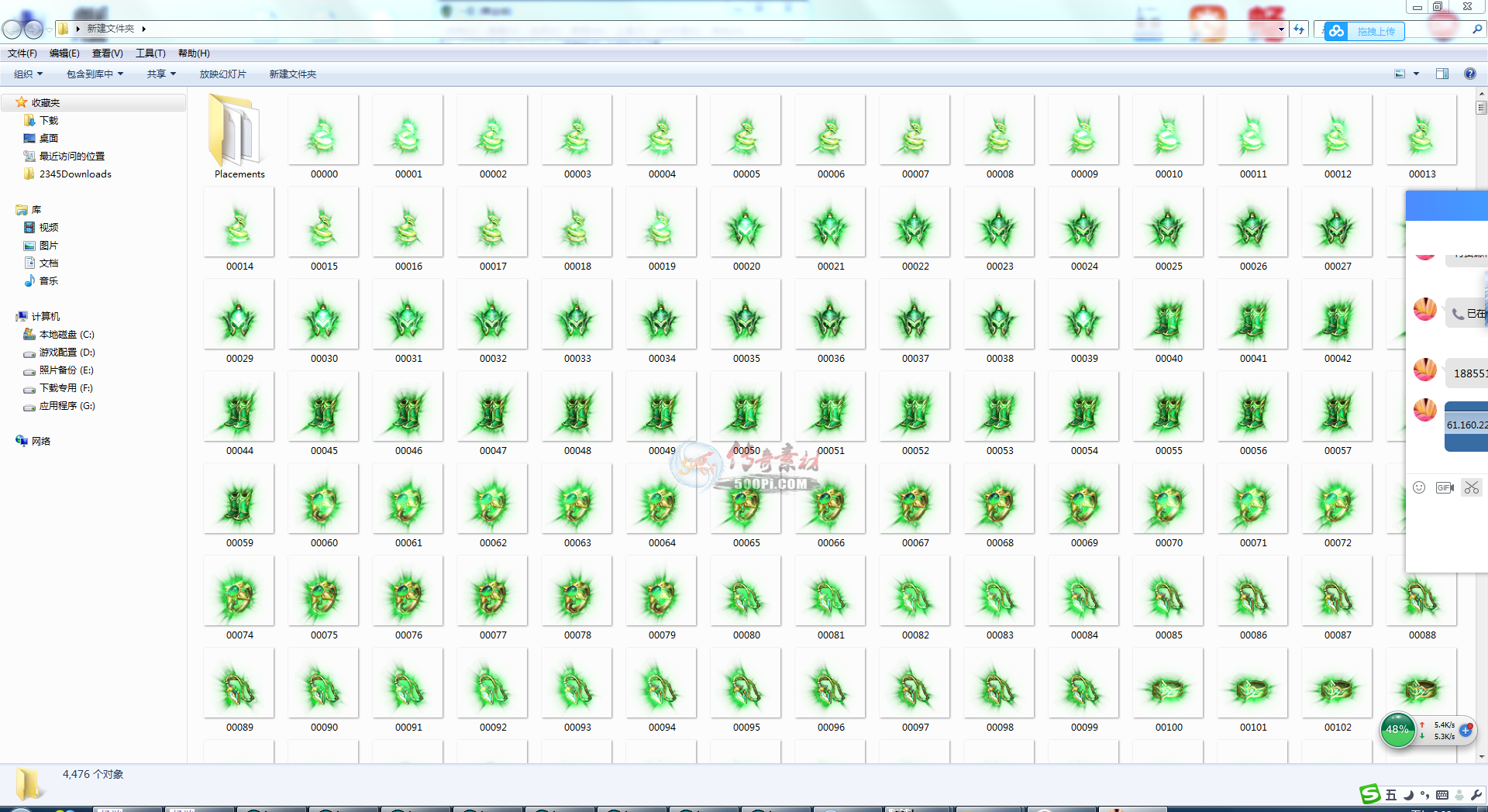This screenshot has height=812, width=1488.
Task: Select thumbnail file 00000
Action: point(324,137)
